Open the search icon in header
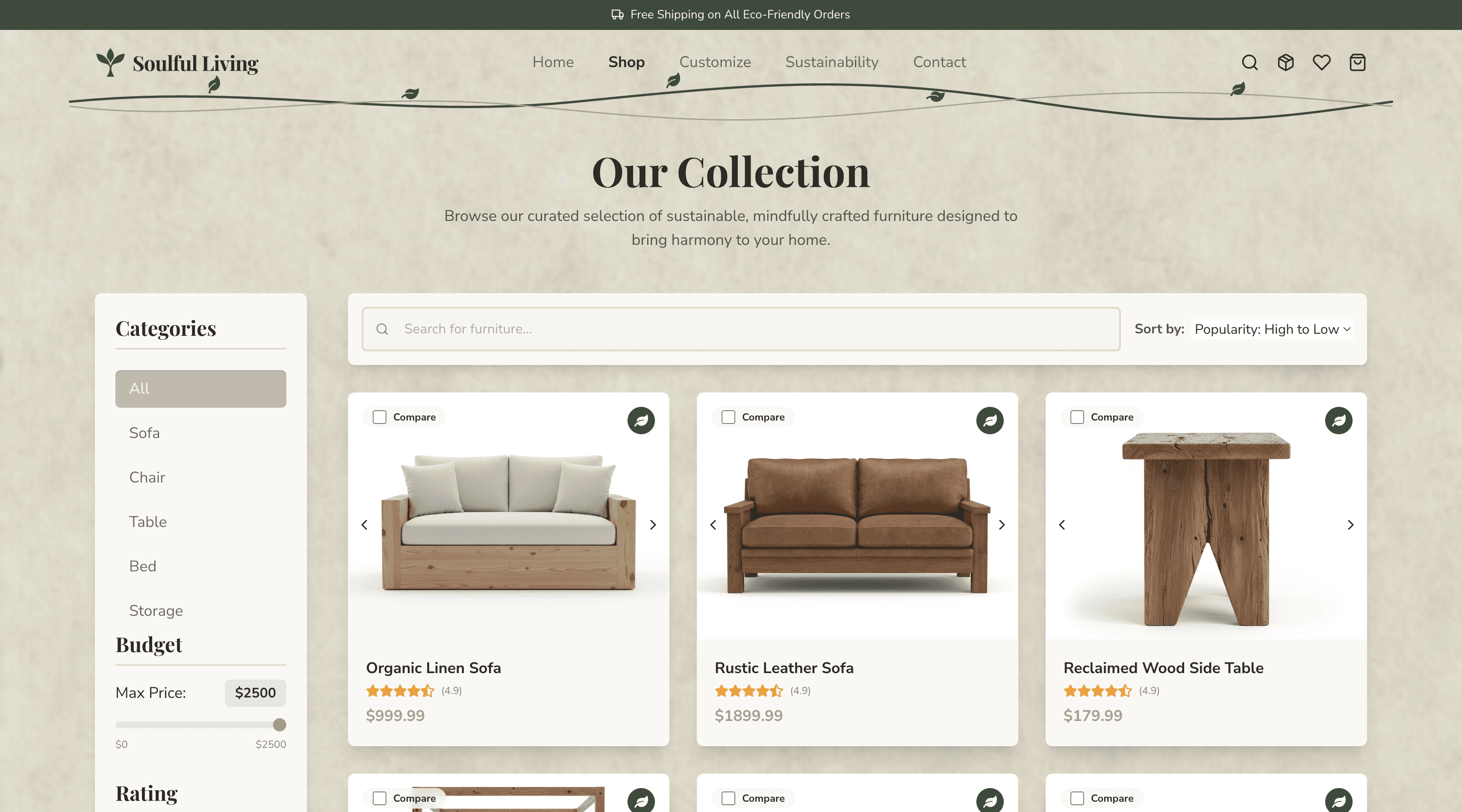This screenshot has width=1462, height=812. [x=1249, y=62]
